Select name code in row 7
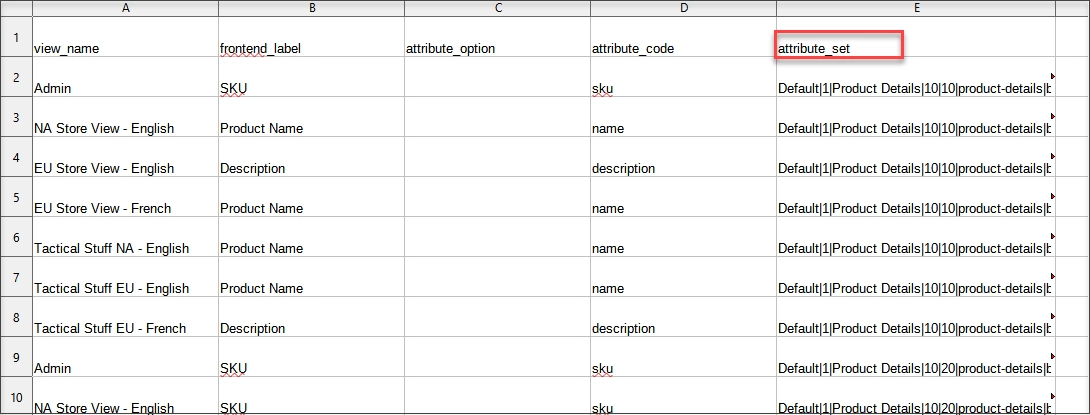The width and height of the screenshot is (1090, 415). [684, 277]
